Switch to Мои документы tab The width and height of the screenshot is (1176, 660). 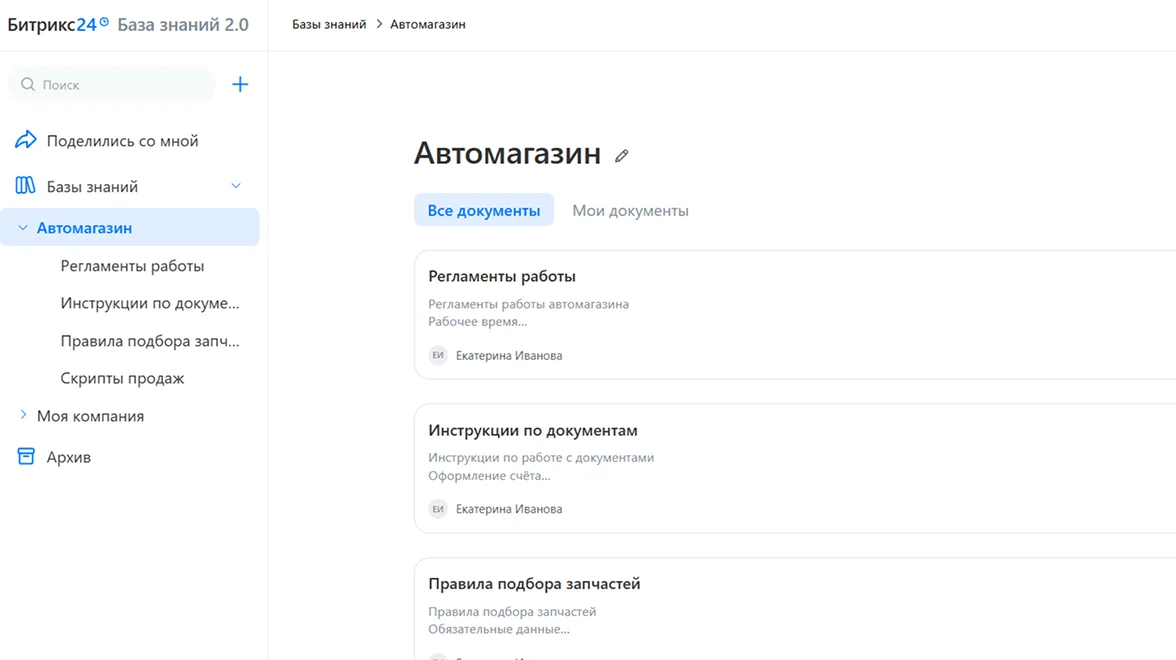[630, 210]
